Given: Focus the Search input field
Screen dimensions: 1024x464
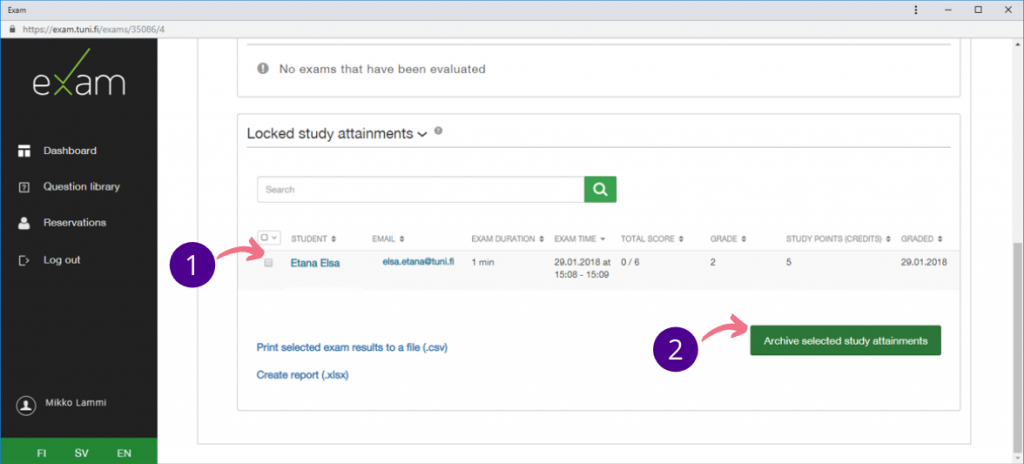Looking at the screenshot, I should (420, 189).
